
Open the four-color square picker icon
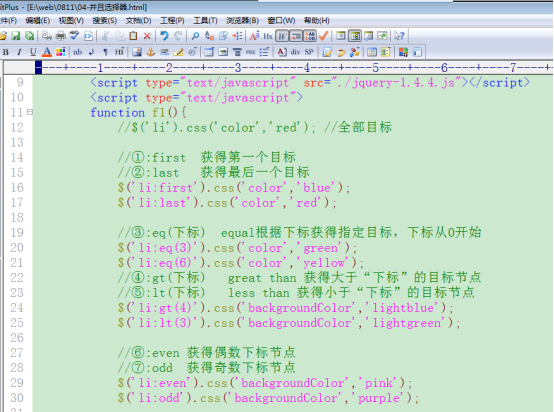pyautogui.click(x=403, y=52)
